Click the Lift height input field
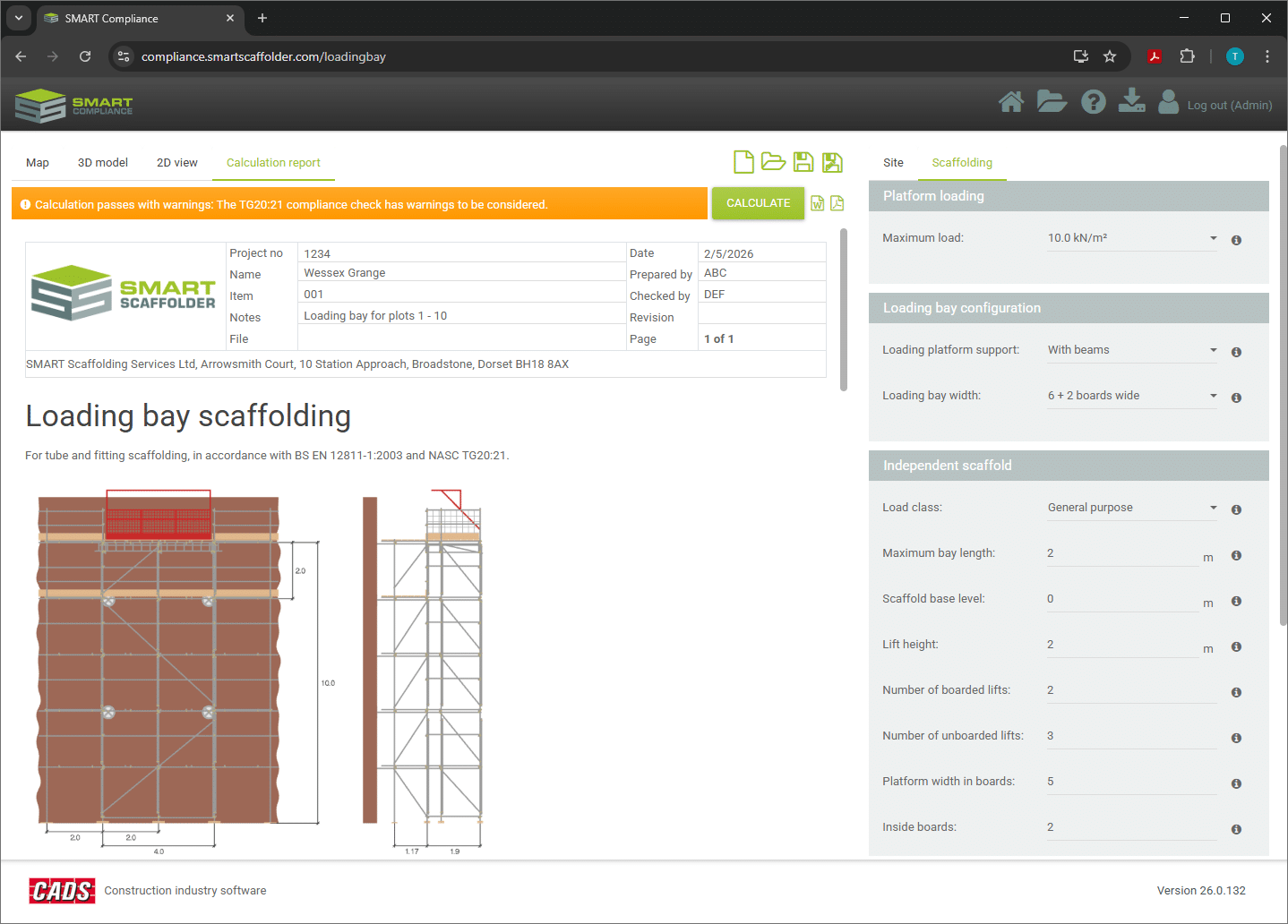1288x924 pixels. point(1121,645)
